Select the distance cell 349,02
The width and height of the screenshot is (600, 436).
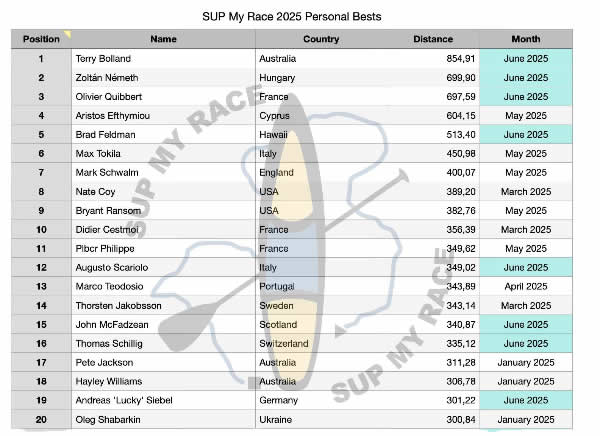[x=454, y=268]
